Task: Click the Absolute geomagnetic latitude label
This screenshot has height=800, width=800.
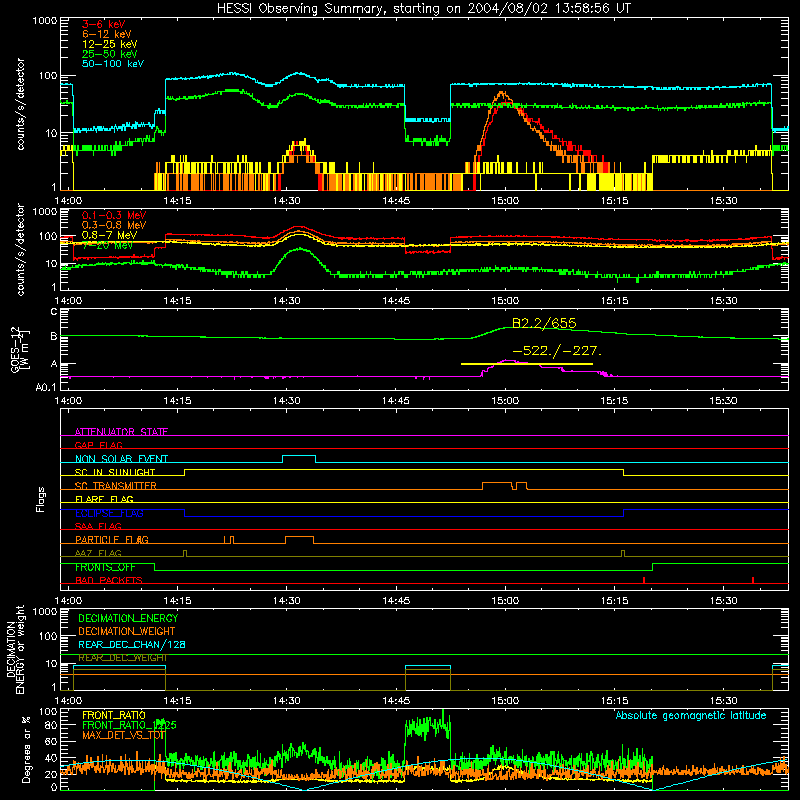Action: [x=691, y=715]
